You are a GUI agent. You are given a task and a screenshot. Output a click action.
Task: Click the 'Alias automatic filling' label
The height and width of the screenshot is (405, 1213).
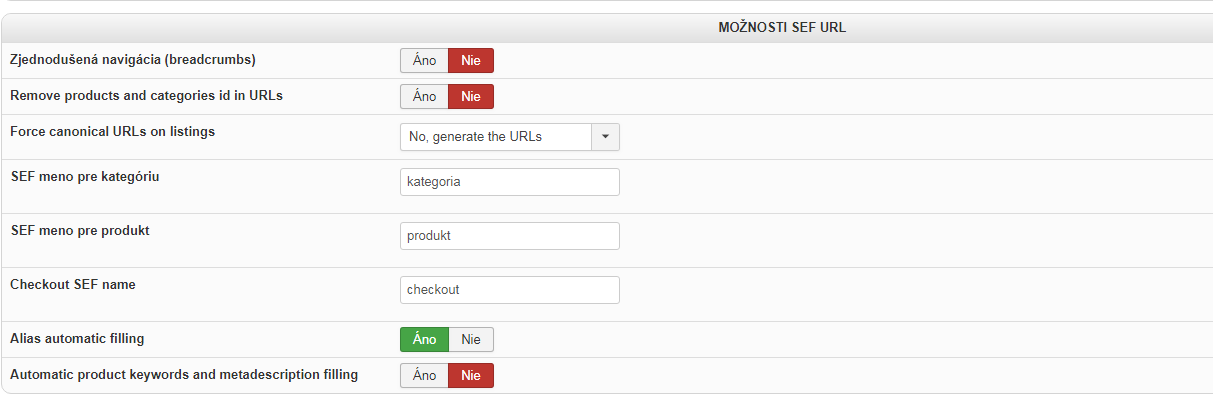pyautogui.click(x=77, y=339)
